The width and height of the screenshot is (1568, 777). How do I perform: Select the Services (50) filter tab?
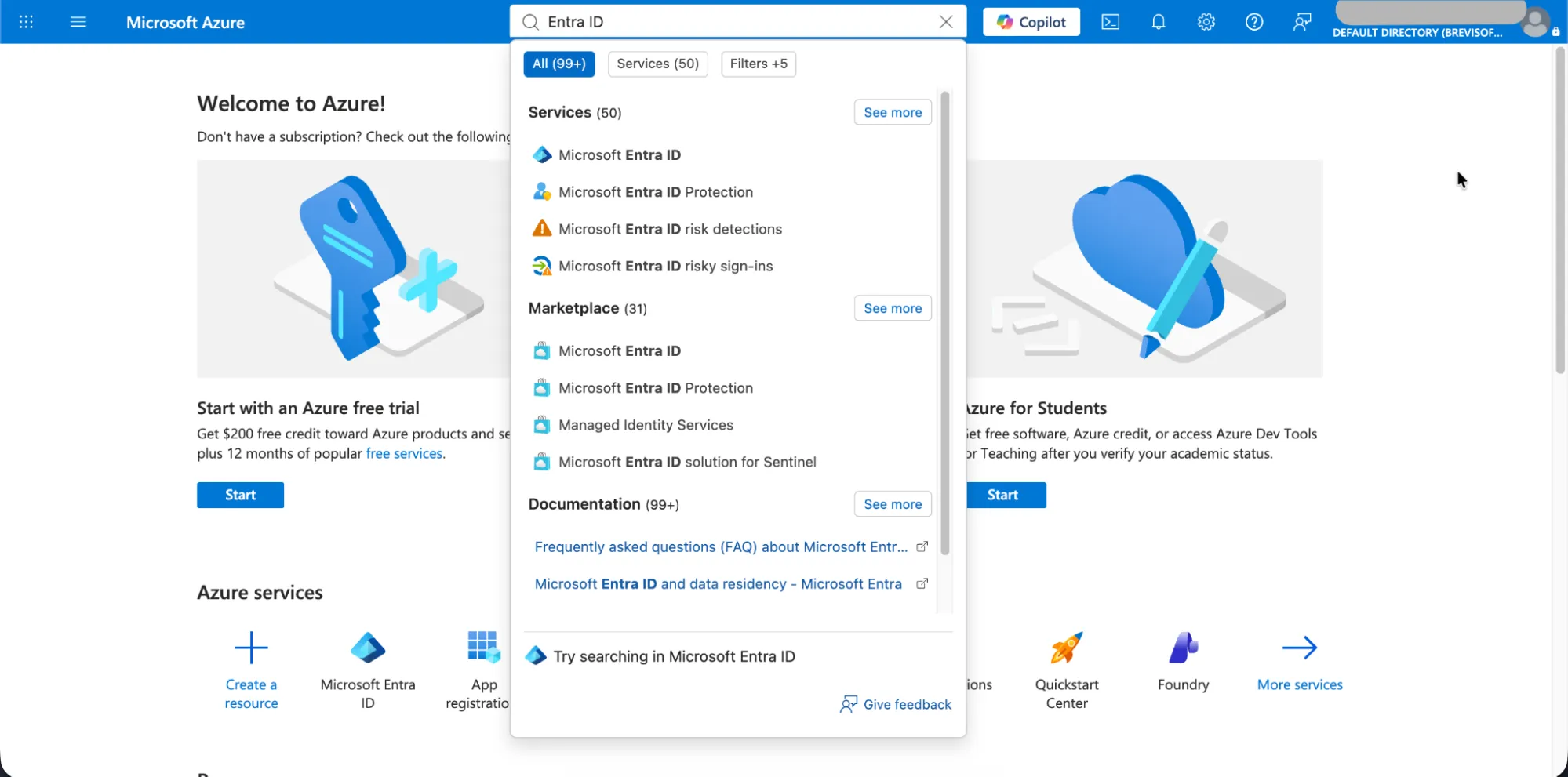(657, 64)
